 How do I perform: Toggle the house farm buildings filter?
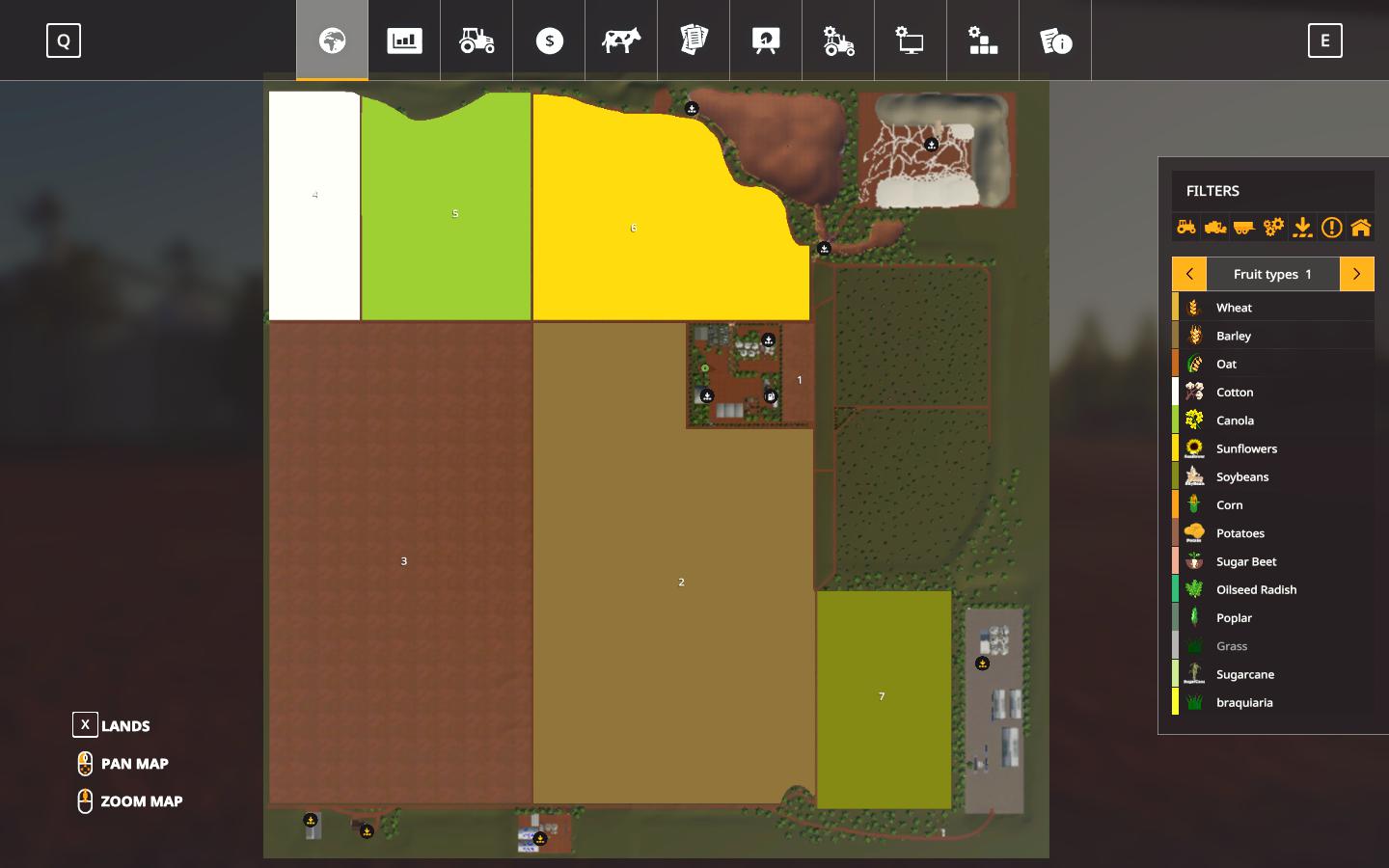pyautogui.click(x=1360, y=227)
